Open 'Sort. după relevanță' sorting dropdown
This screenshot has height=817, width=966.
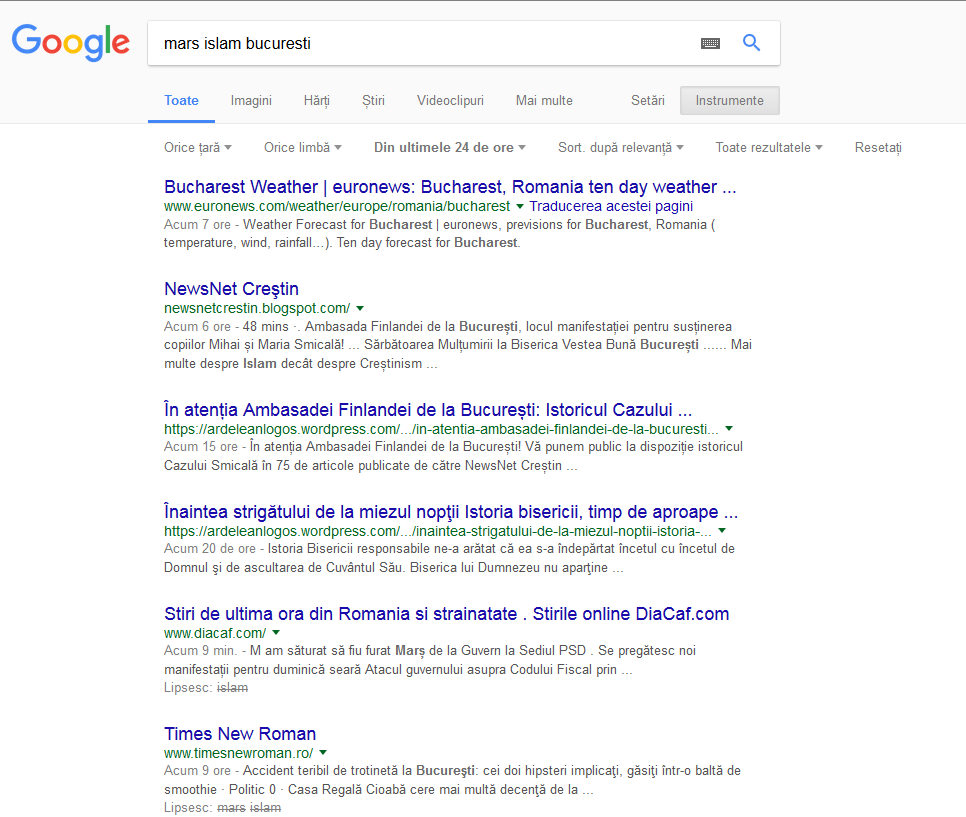click(x=620, y=147)
